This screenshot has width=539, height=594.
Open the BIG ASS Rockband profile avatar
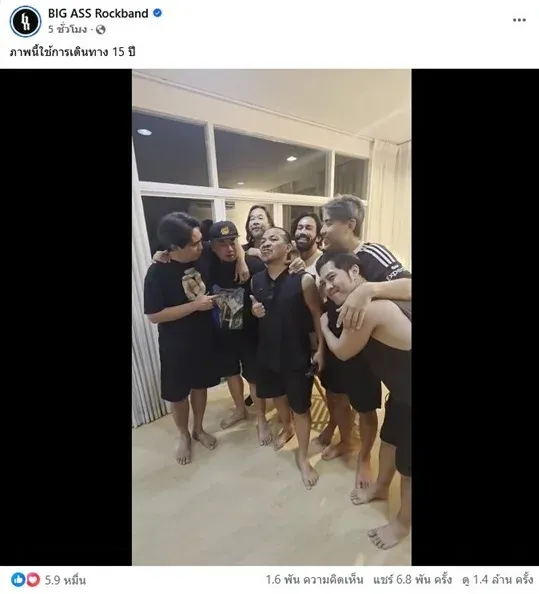25,21
